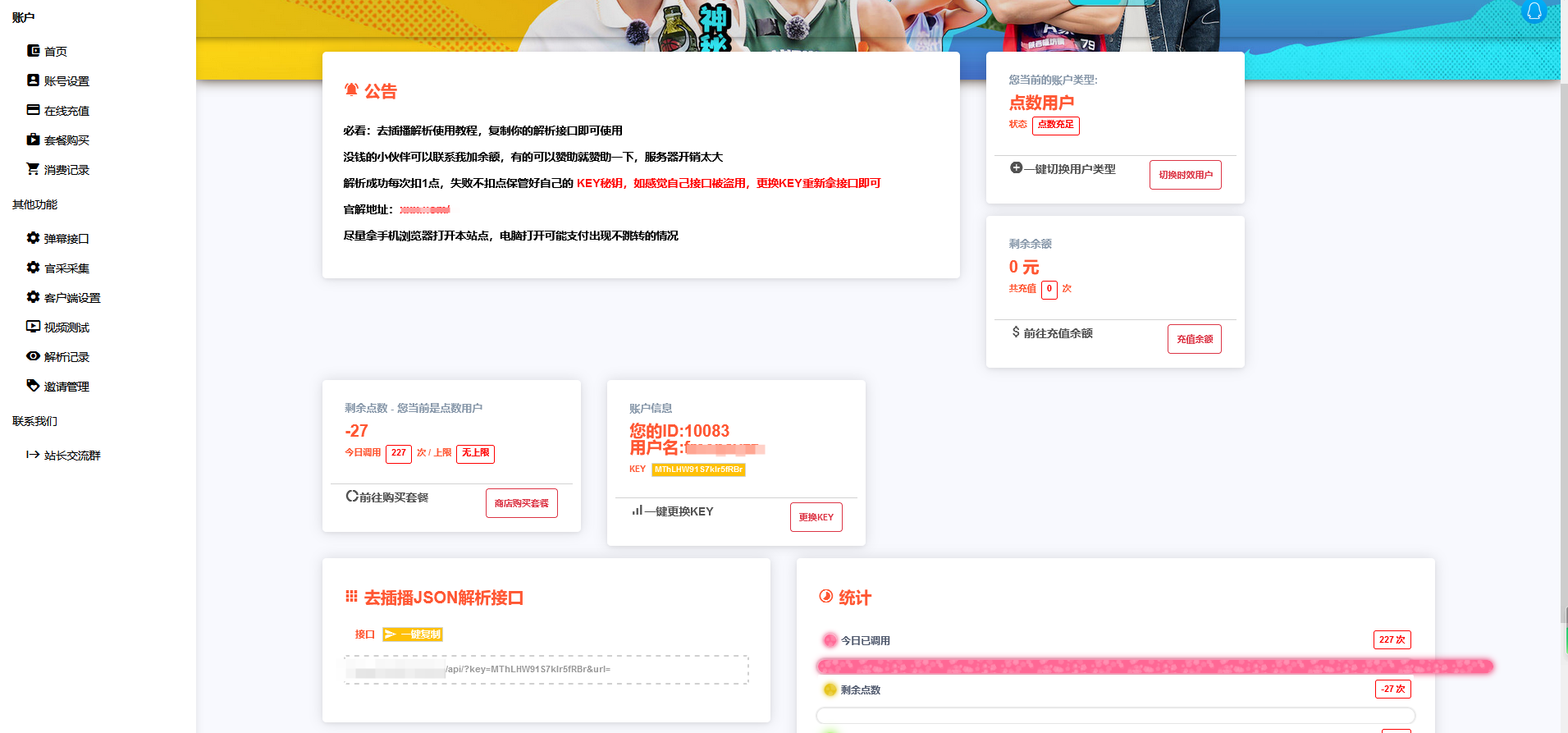Image resolution: width=1568 pixels, height=733 pixels.
Task: Click the 视频测试 play screen icon
Action: pyautogui.click(x=33, y=327)
